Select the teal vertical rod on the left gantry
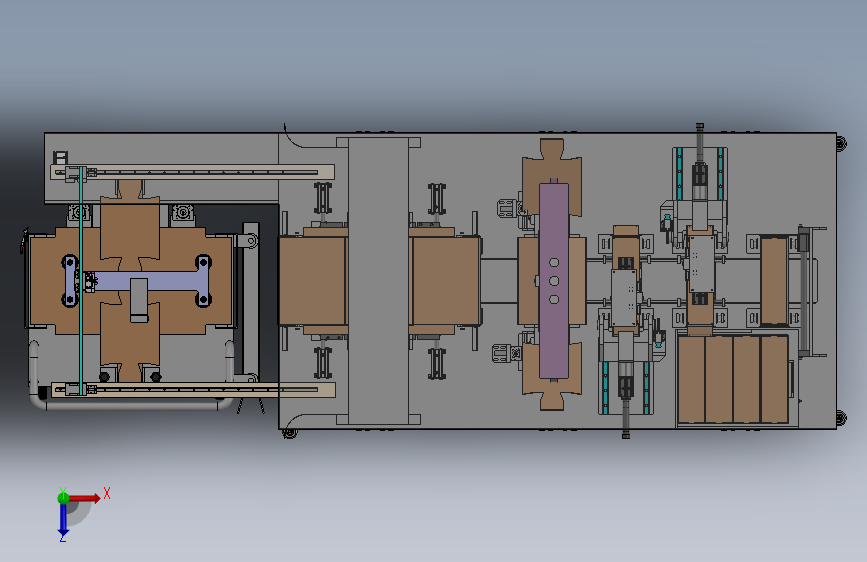This screenshot has width=867, height=562. point(81,281)
